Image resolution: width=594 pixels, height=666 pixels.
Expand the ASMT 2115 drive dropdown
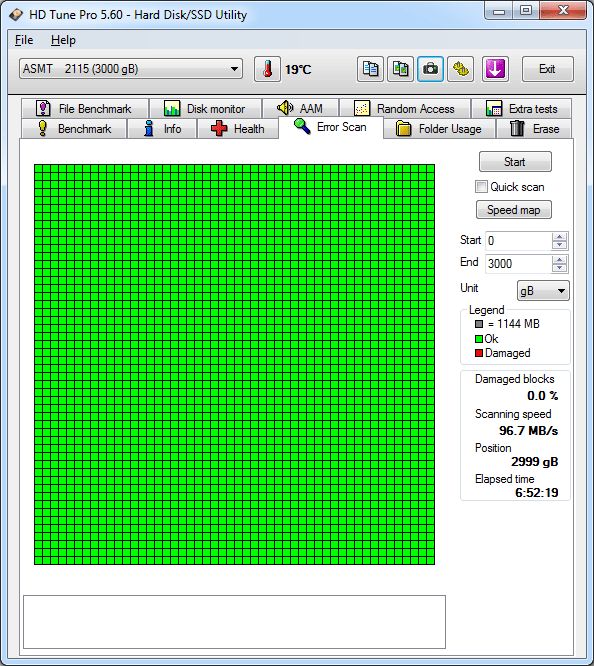click(x=131, y=69)
